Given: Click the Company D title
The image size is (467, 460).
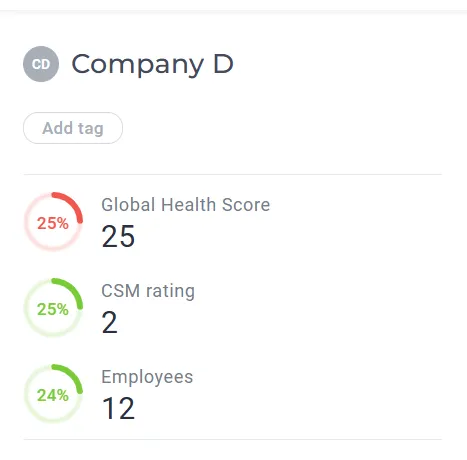Looking at the screenshot, I should pyautogui.click(x=152, y=64).
